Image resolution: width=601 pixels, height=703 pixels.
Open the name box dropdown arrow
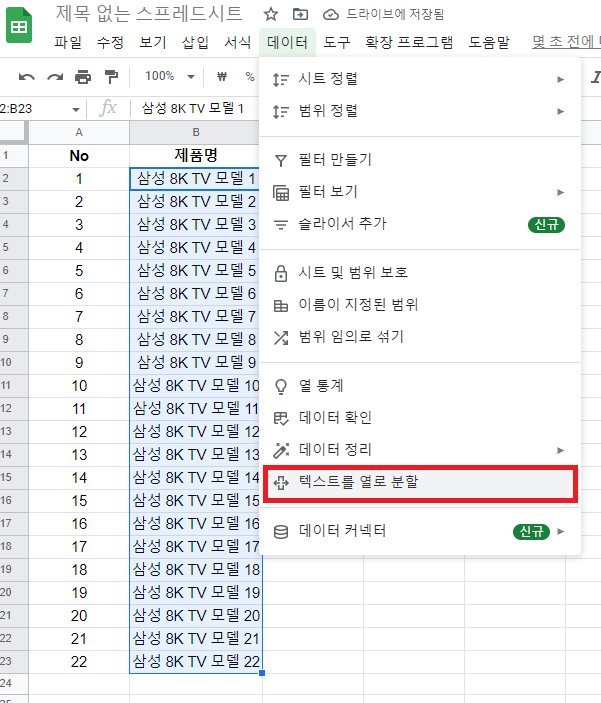[76, 109]
